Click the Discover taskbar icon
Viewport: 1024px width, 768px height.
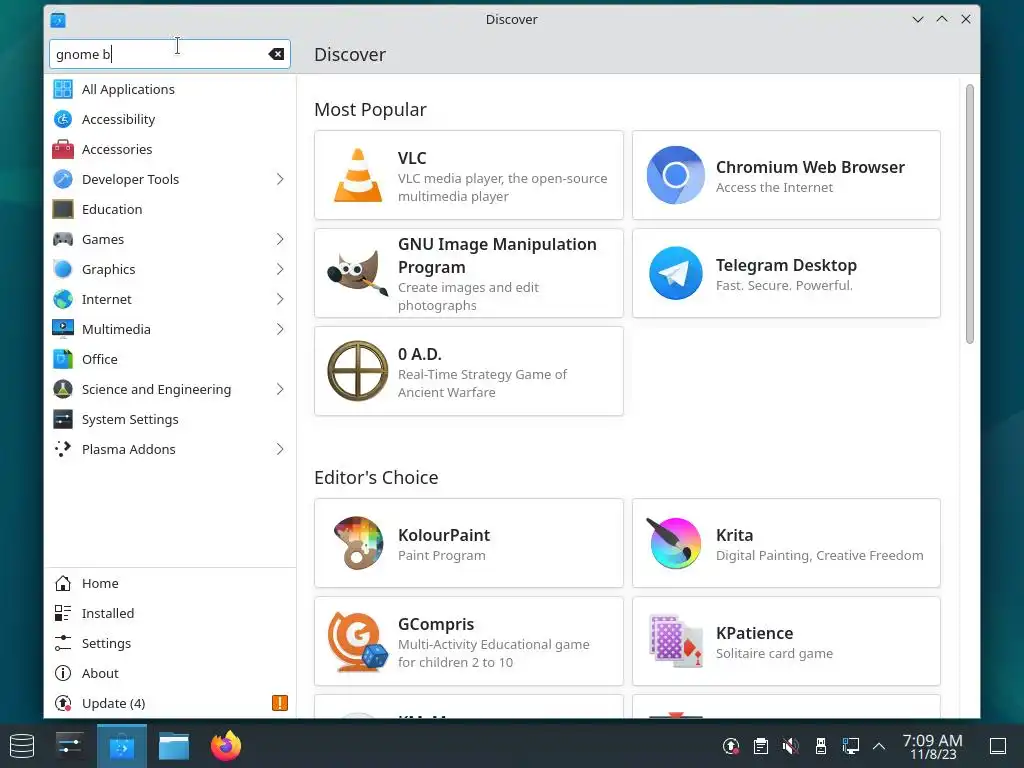121,746
